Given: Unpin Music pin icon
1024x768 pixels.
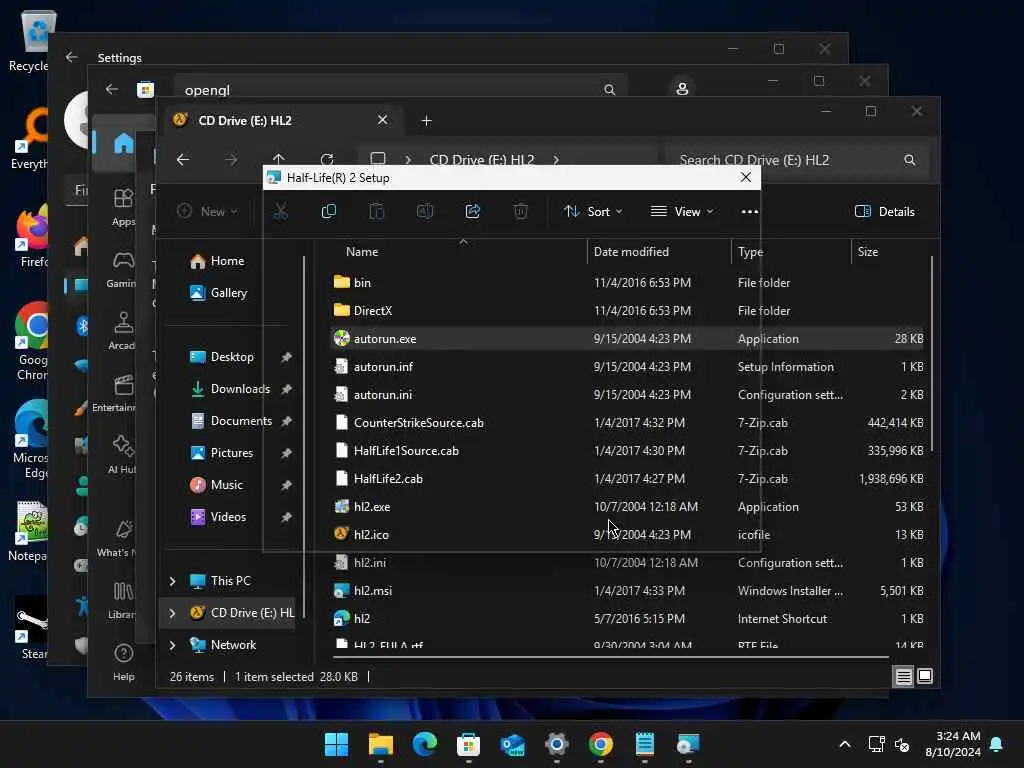Looking at the screenshot, I should coord(286,485).
